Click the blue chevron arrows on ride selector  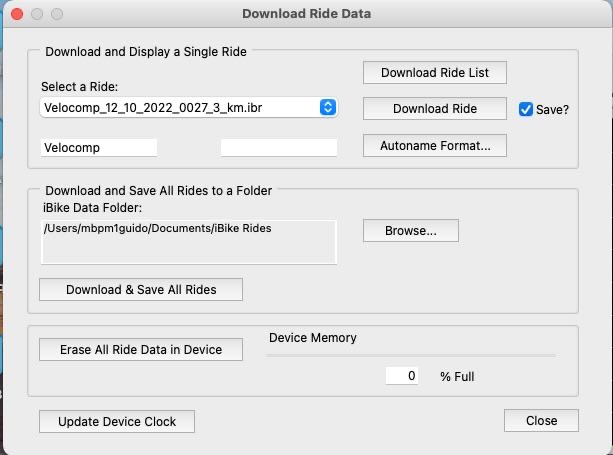[327, 107]
